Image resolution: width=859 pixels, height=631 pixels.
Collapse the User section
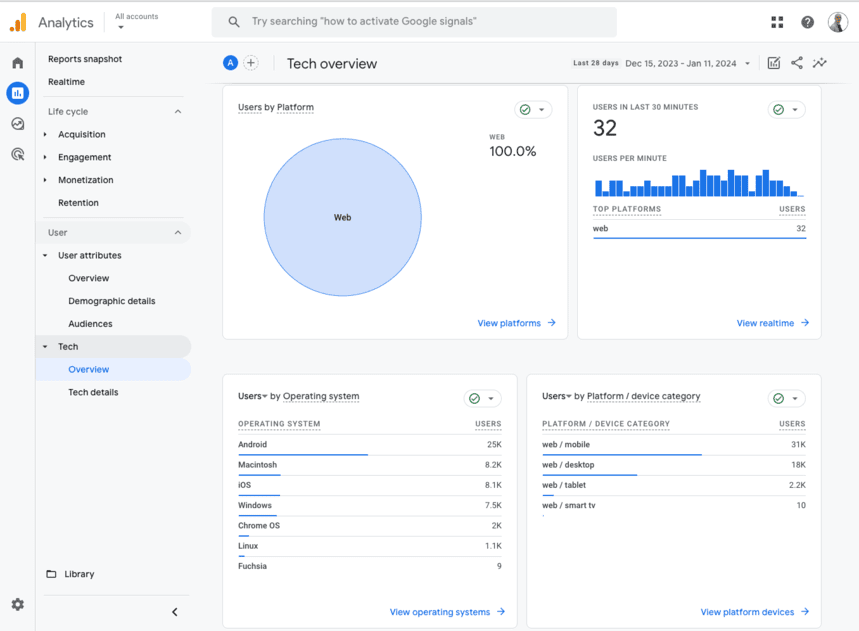point(178,233)
